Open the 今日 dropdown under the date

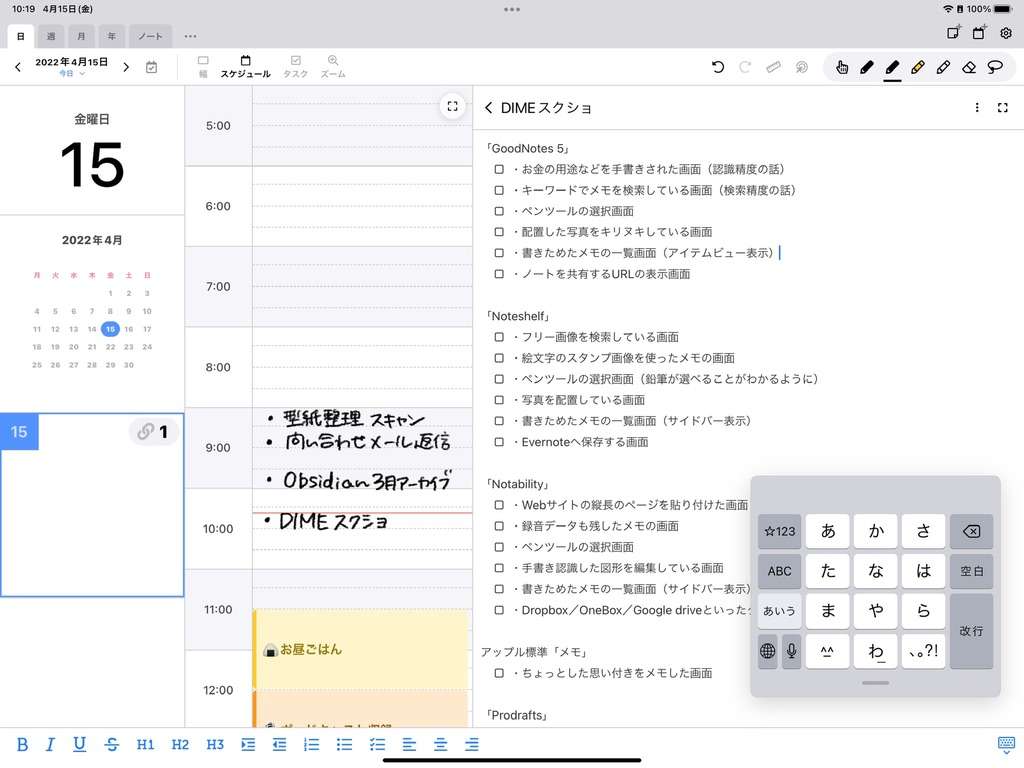72,74
